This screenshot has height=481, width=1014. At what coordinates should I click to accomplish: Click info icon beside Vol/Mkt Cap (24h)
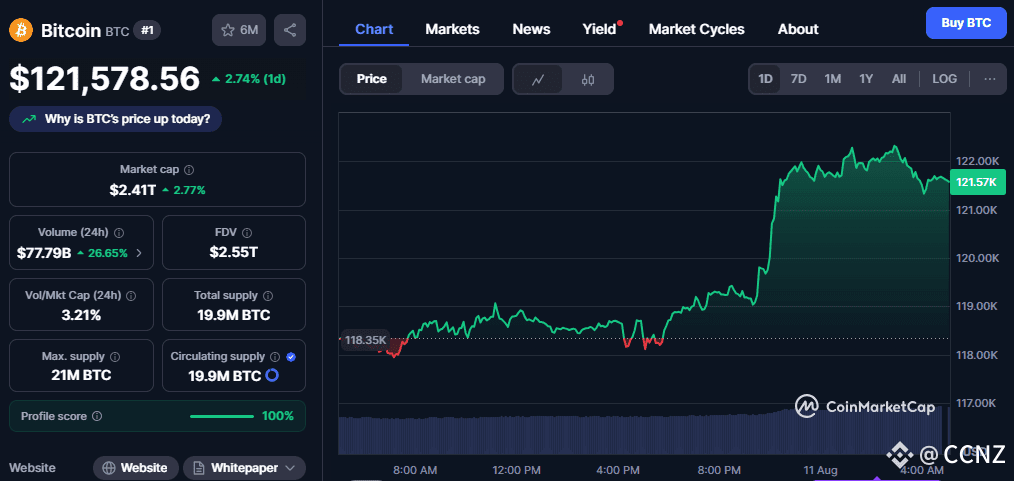click(x=131, y=295)
